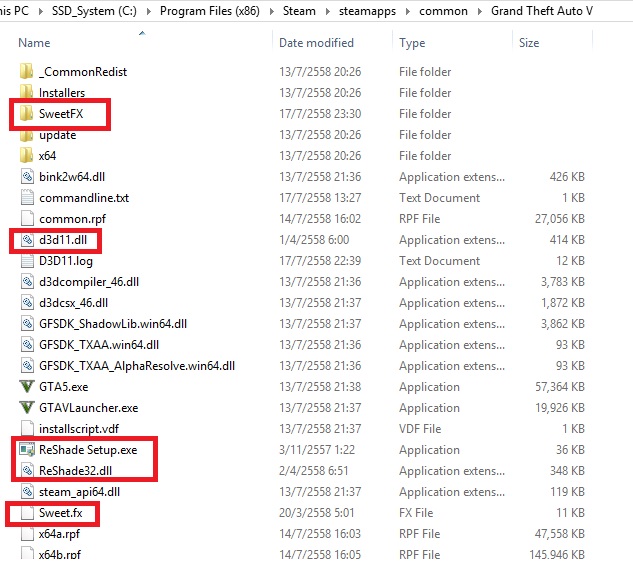
Task: Click the common.rpf file icon
Action: click(27, 218)
